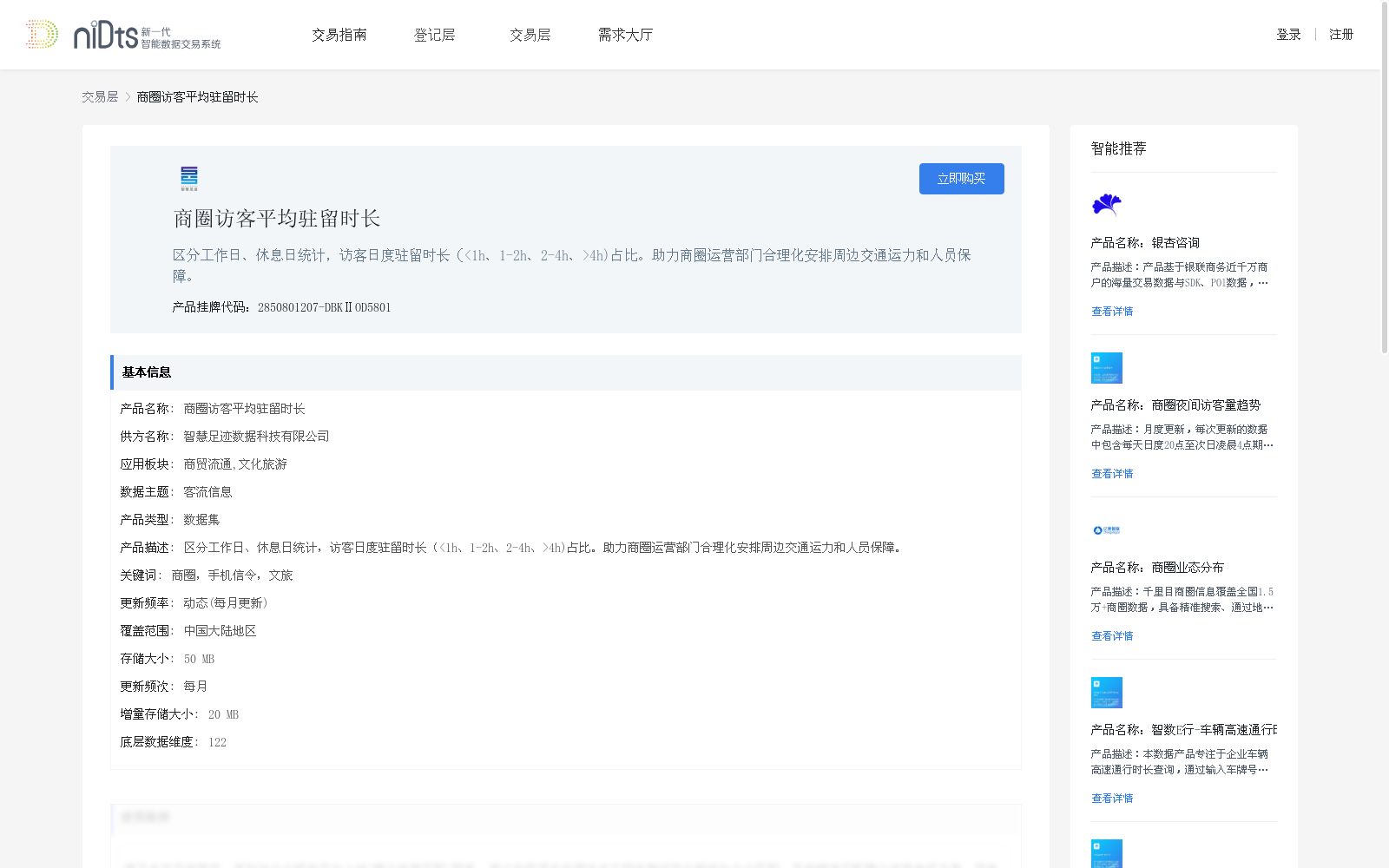The image size is (1389, 868).
Task: Open 查看详情 for 智数E行
Action: (1112, 799)
